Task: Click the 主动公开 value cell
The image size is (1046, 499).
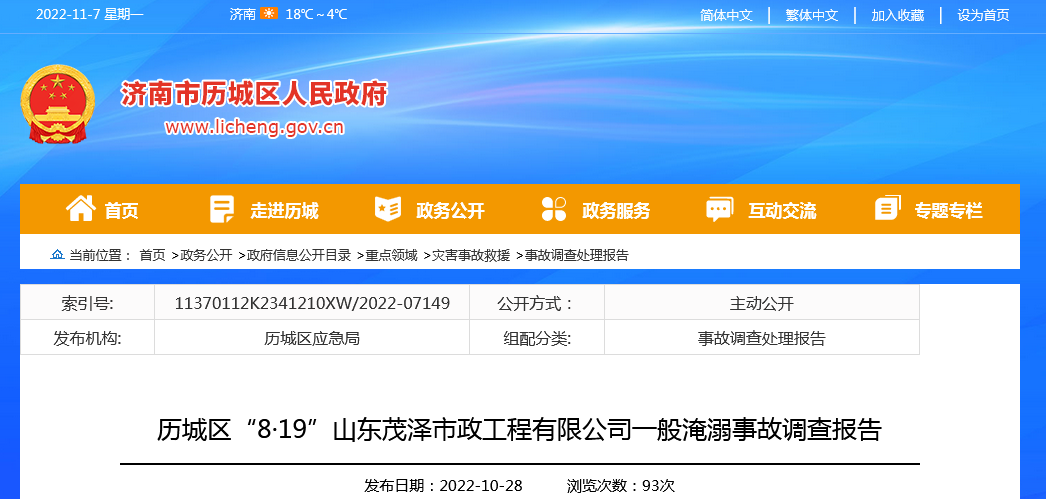Action: point(762,304)
